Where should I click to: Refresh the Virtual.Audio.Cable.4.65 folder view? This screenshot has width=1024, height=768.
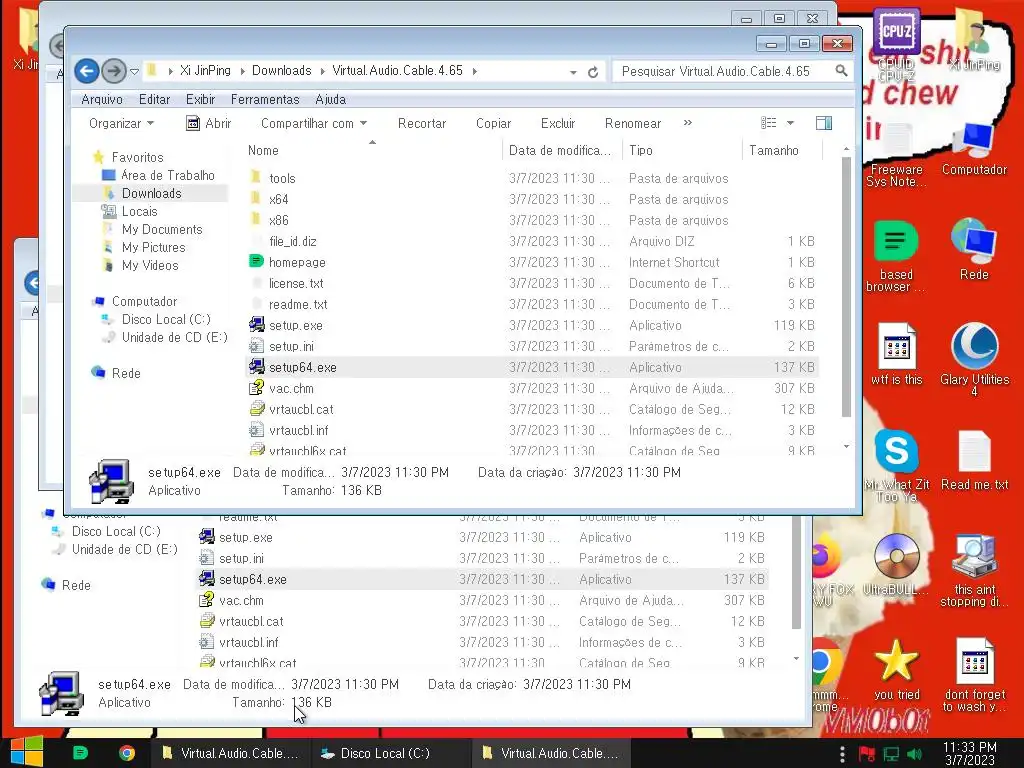pos(593,72)
